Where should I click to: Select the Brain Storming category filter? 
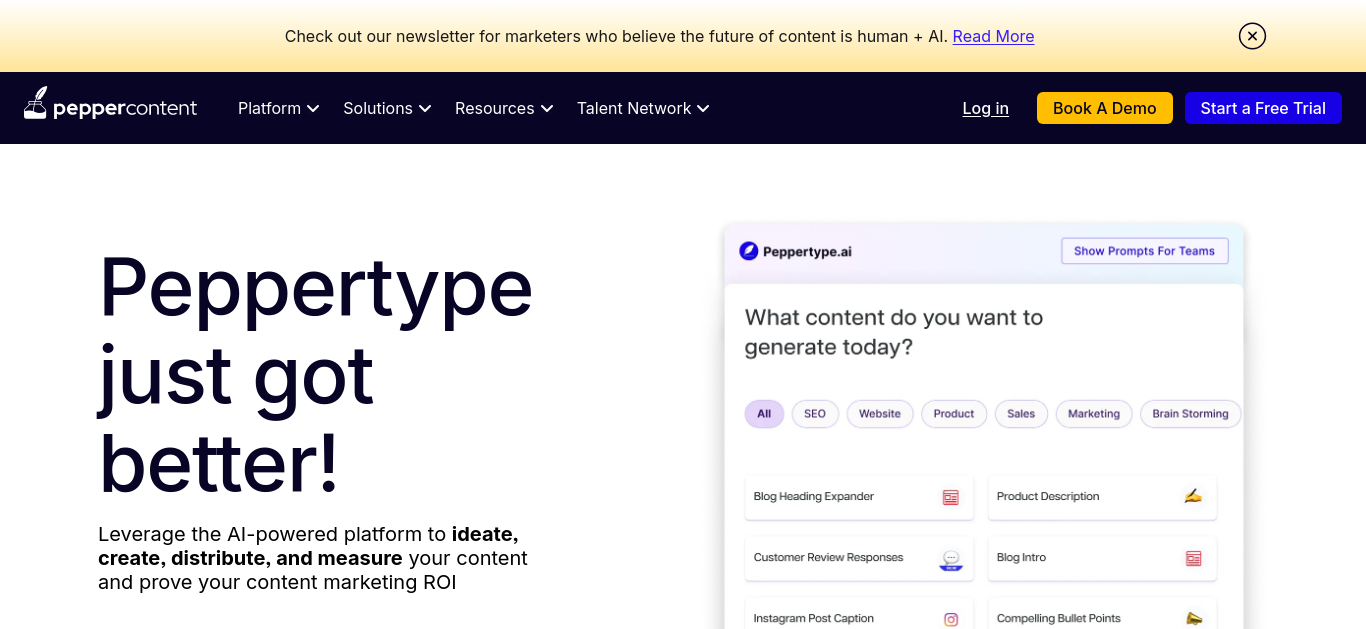point(1190,414)
